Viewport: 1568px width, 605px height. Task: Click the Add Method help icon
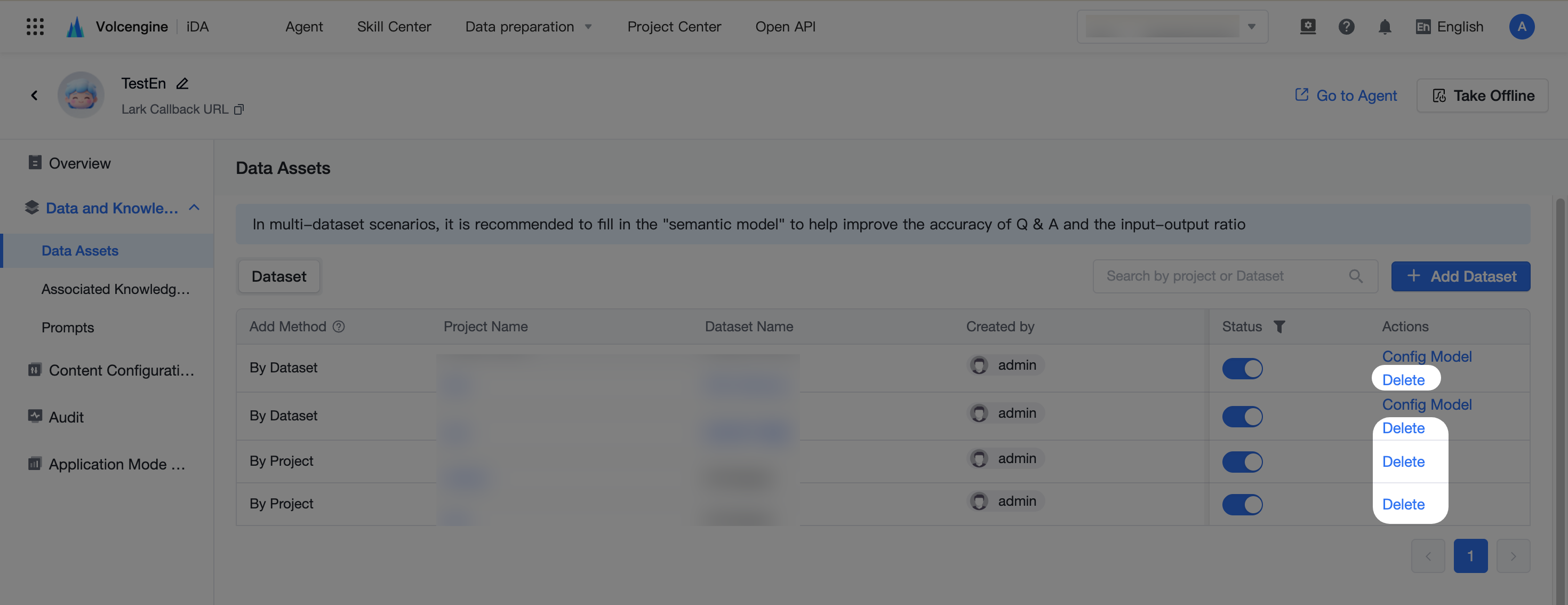(x=339, y=327)
